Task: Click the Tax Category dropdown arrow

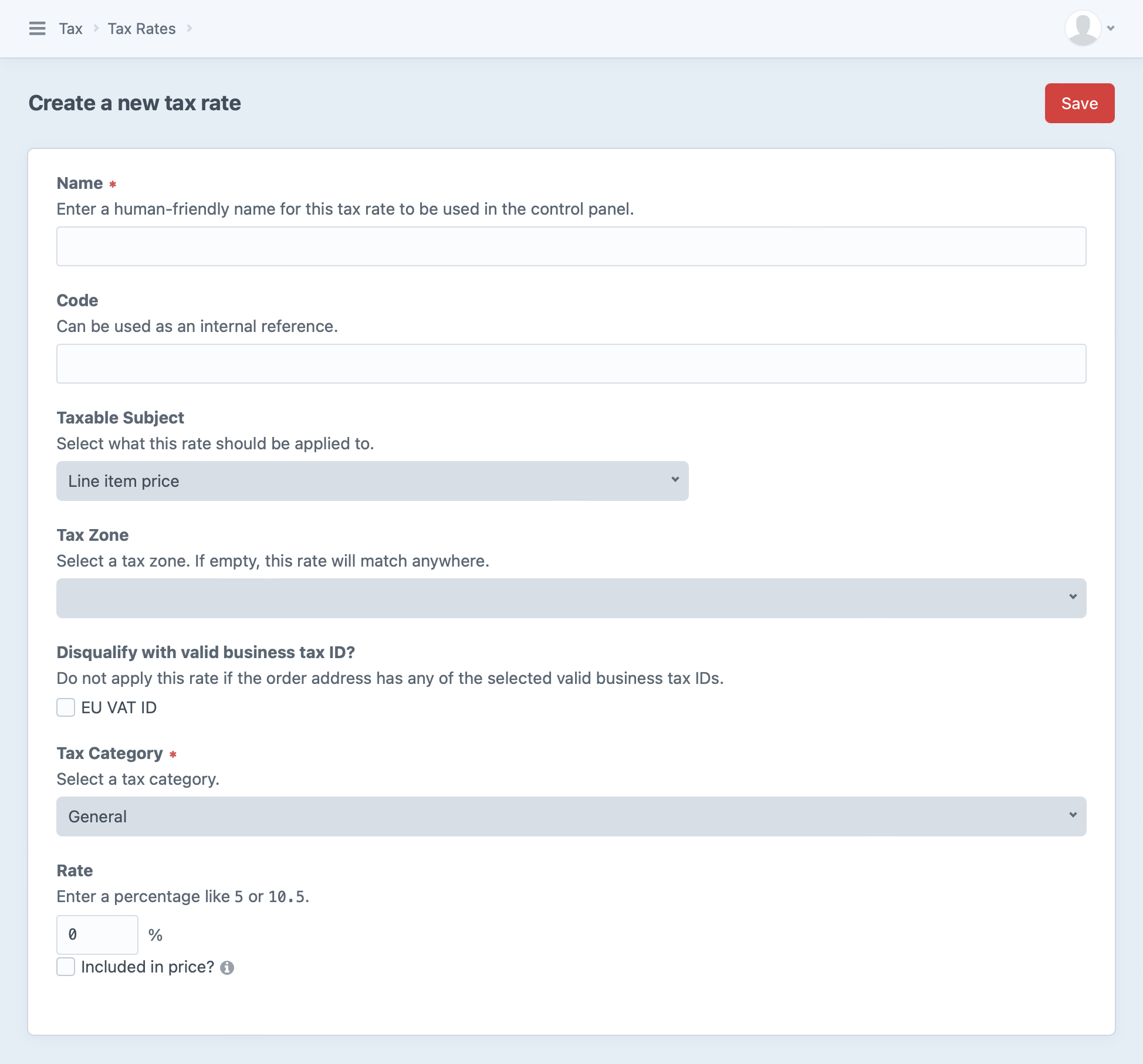Action: pos(1073,816)
